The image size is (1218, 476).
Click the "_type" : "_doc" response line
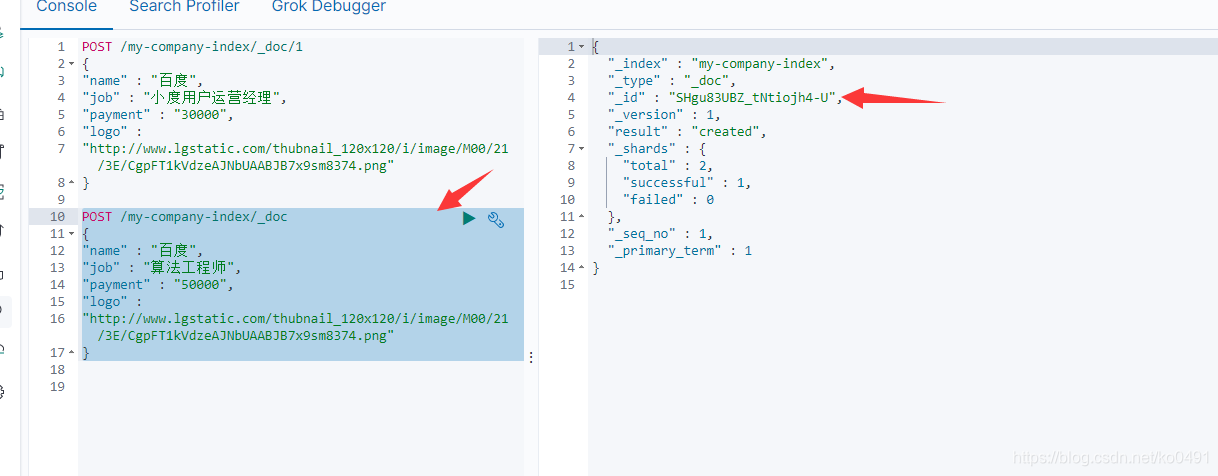click(672, 81)
